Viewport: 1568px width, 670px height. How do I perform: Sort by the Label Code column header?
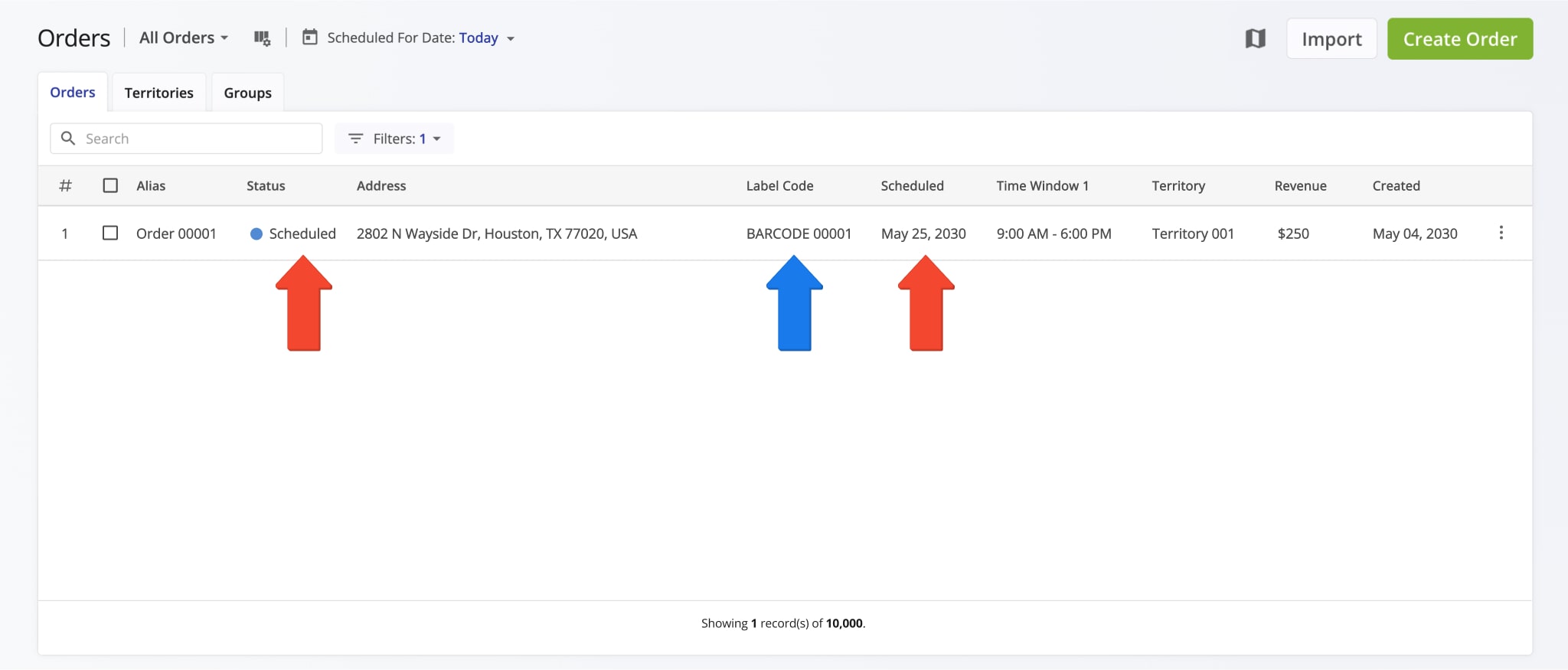[779, 185]
